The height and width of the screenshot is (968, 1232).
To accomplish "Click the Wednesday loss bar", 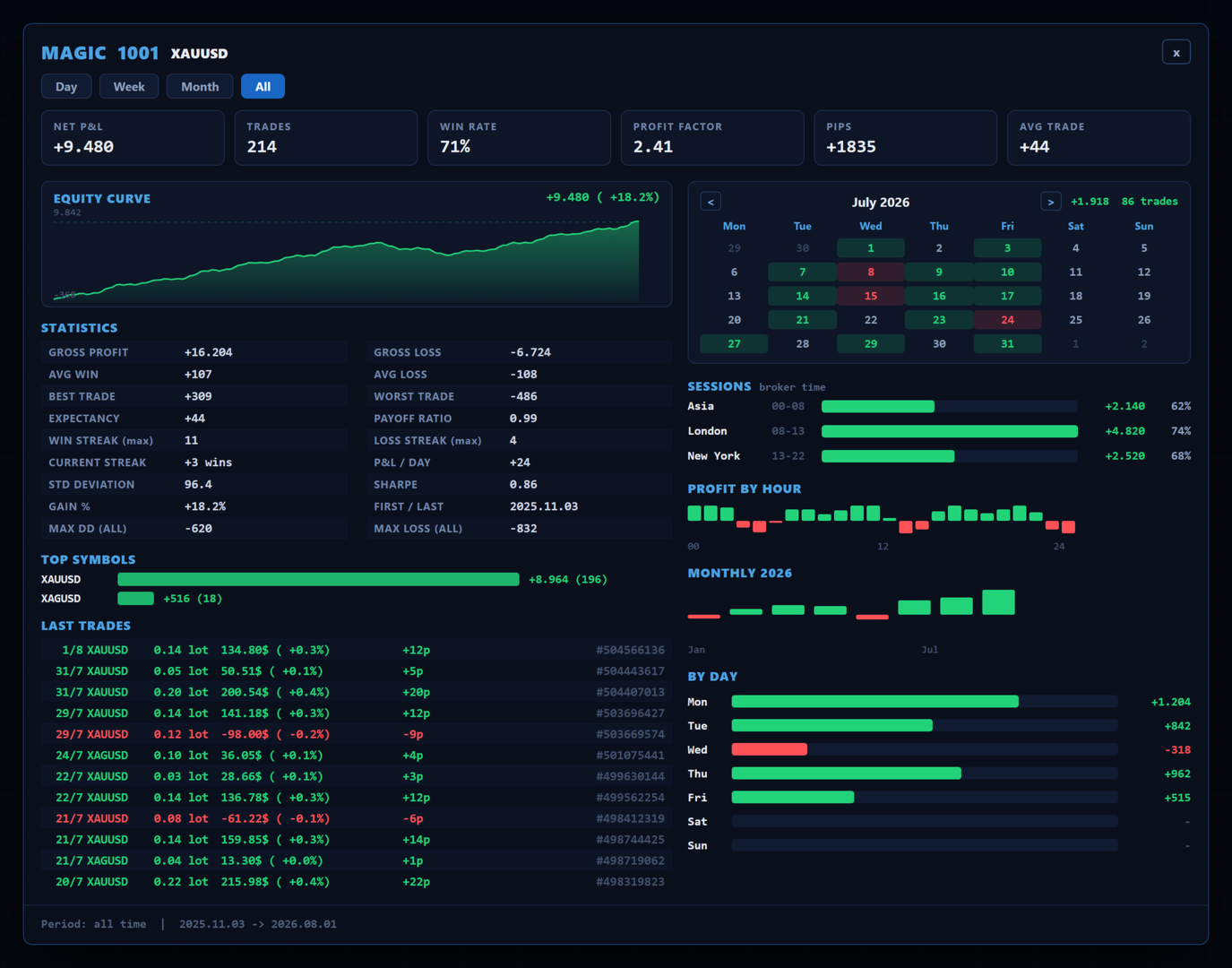I will 769,749.
